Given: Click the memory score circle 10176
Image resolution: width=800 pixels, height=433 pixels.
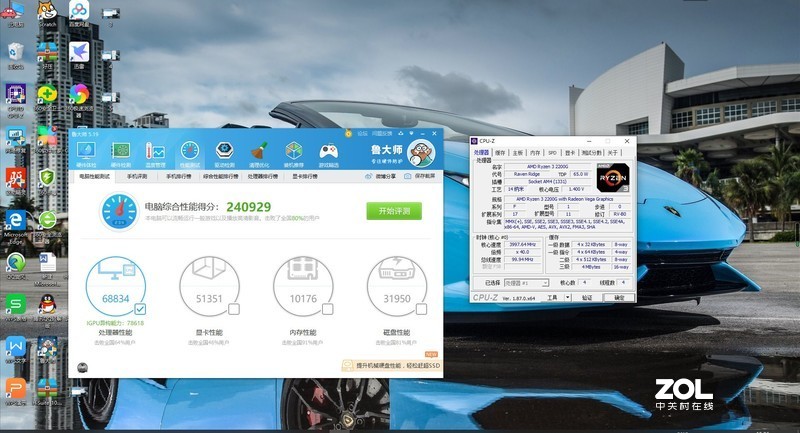Looking at the screenshot, I should click(303, 287).
